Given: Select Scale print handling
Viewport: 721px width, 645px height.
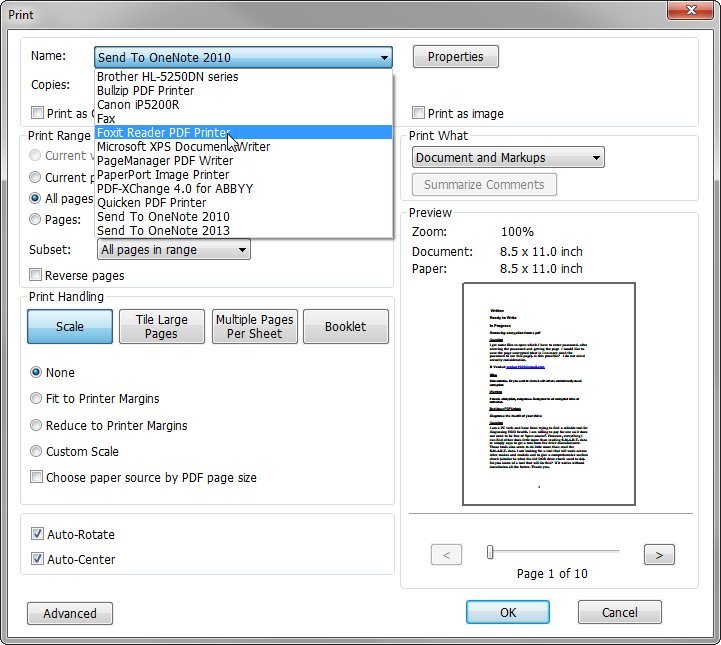Looking at the screenshot, I should (70, 326).
